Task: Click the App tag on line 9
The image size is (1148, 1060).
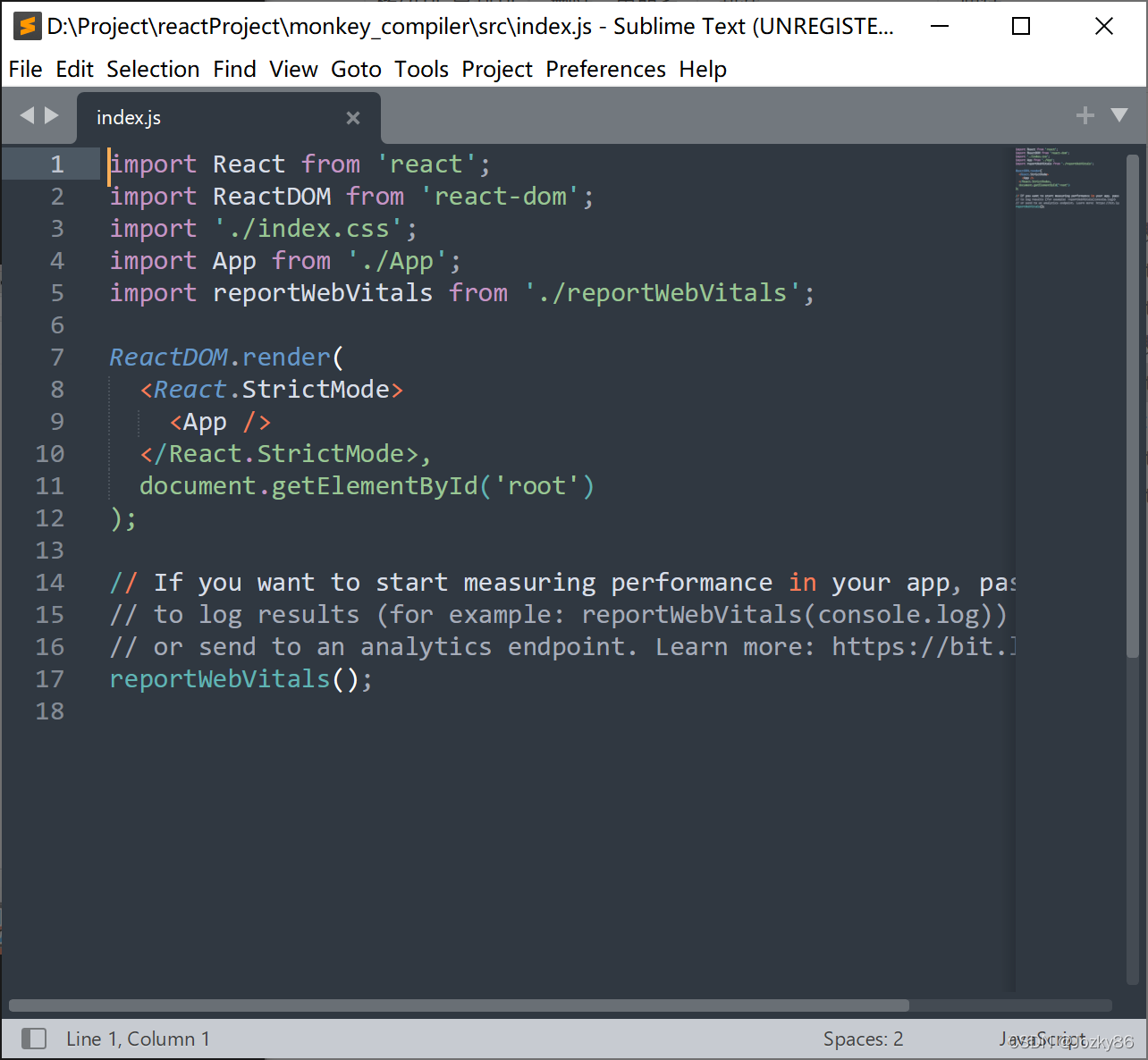Action: [205, 422]
